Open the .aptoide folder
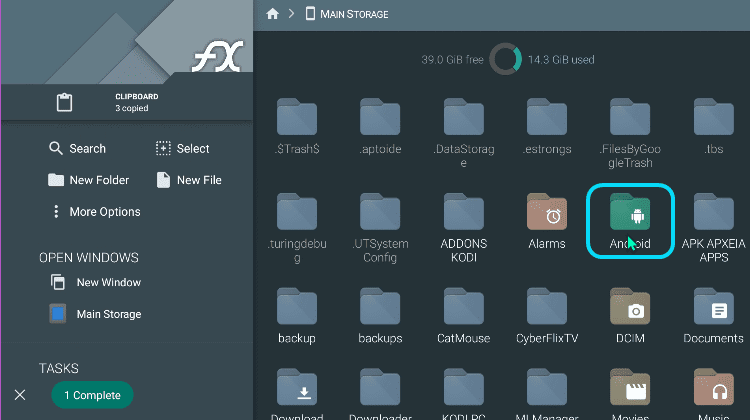Image resolution: width=750 pixels, height=420 pixels. [380, 127]
